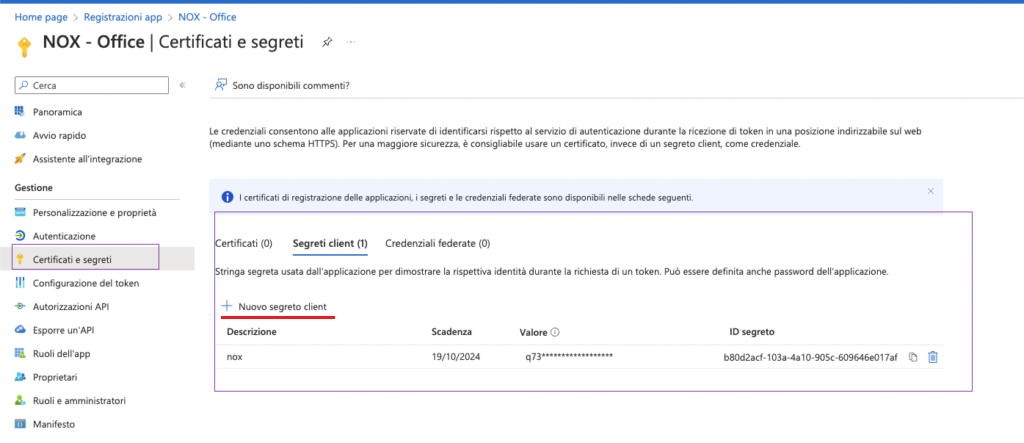1024x443 pixels.
Task: Open Autorizzazioni API page
Action: [x=71, y=306]
